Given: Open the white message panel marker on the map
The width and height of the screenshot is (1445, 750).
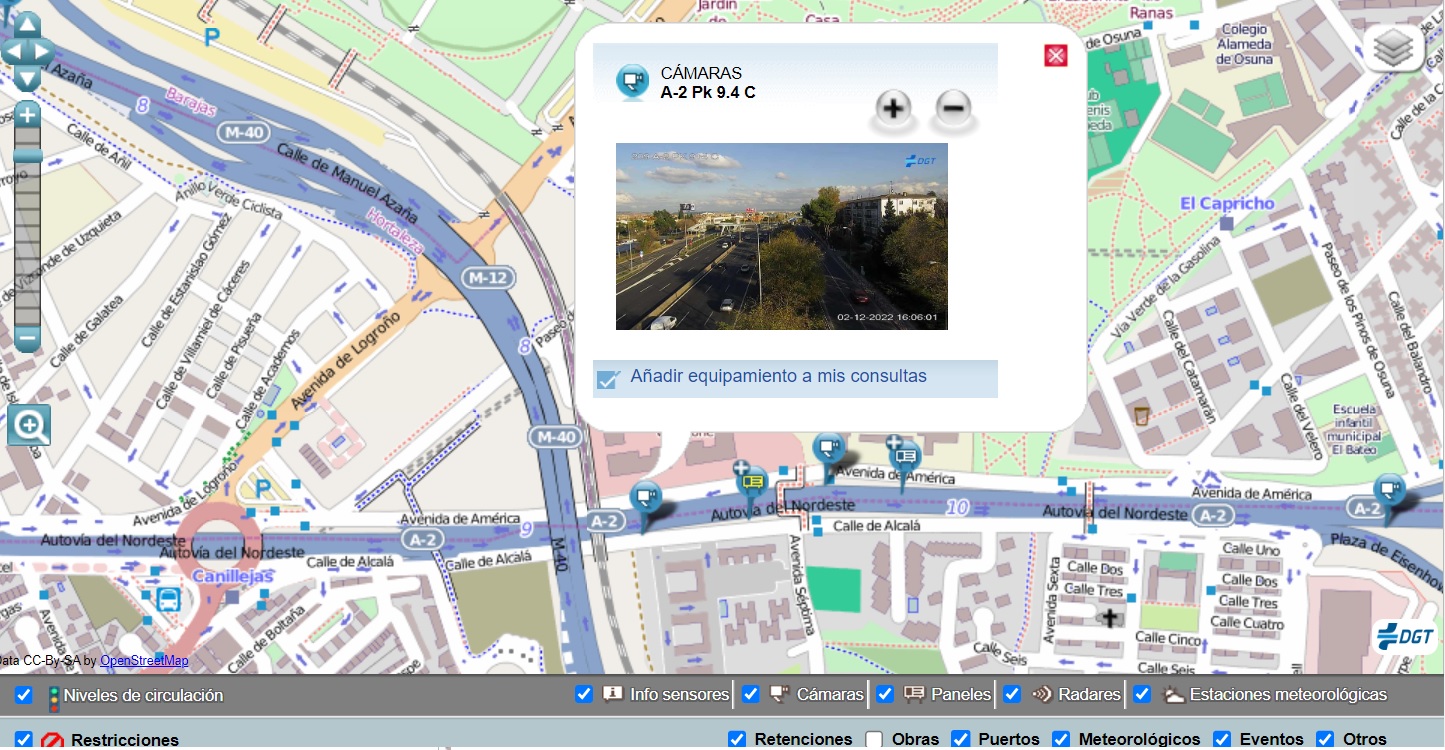Looking at the screenshot, I should coord(905,456).
